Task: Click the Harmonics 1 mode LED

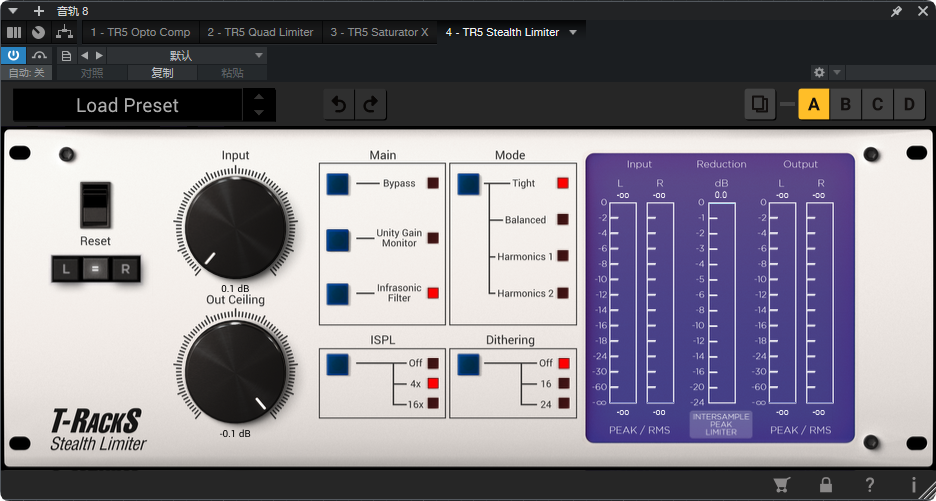Action: pos(562,256)
